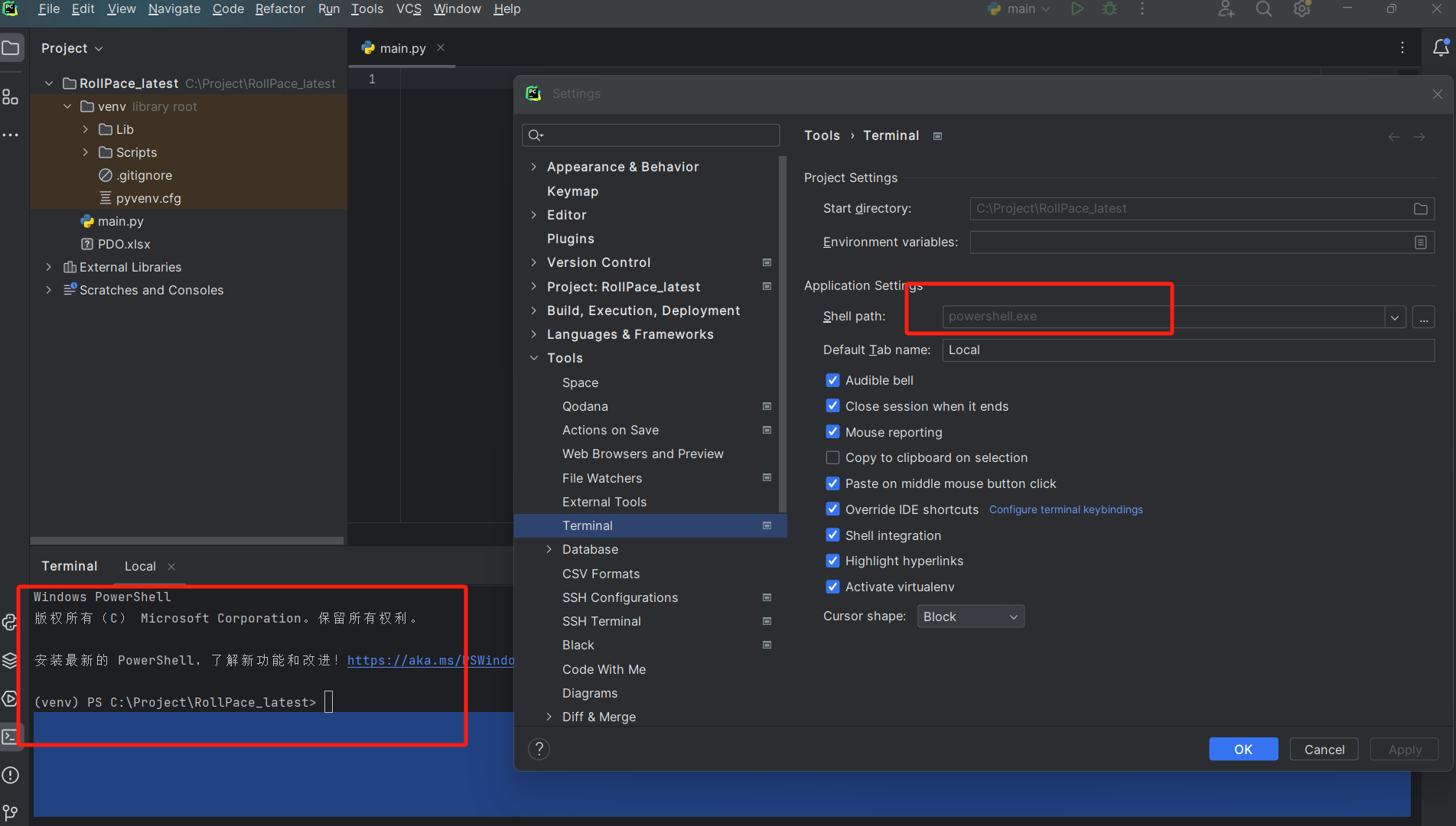Open Search Everywhere with the magnifier icon

1263,9
